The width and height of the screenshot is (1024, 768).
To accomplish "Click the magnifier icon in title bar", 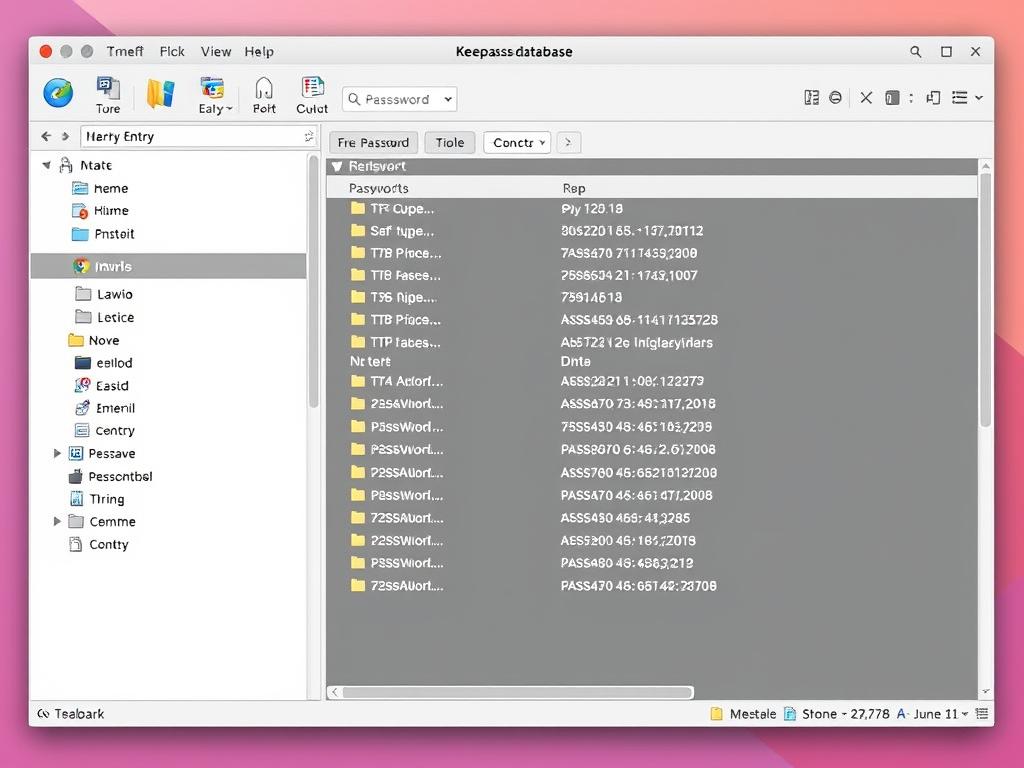I will [x=916, y=52].
